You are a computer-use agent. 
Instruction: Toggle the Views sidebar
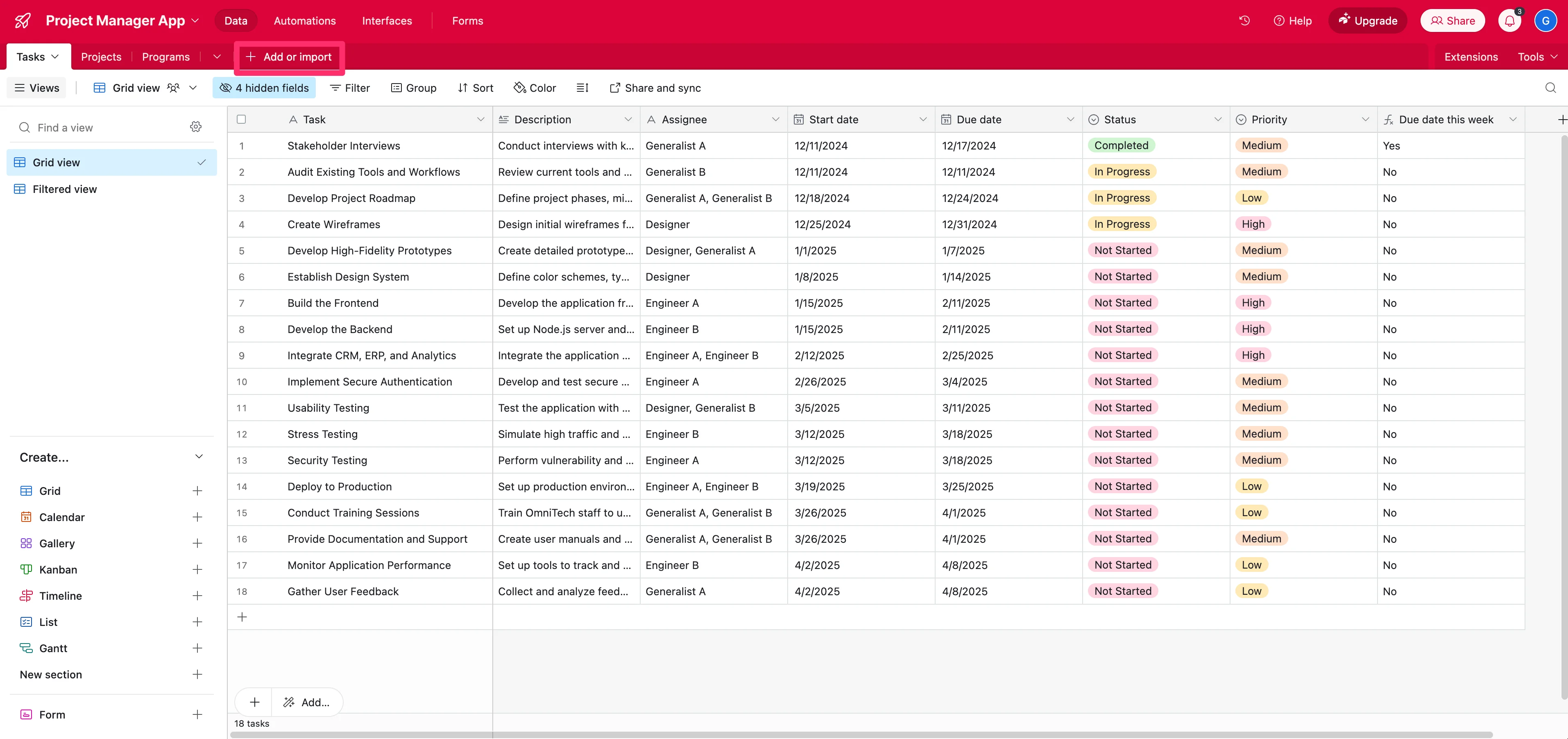pyautogui.click(x=36, y=88)
